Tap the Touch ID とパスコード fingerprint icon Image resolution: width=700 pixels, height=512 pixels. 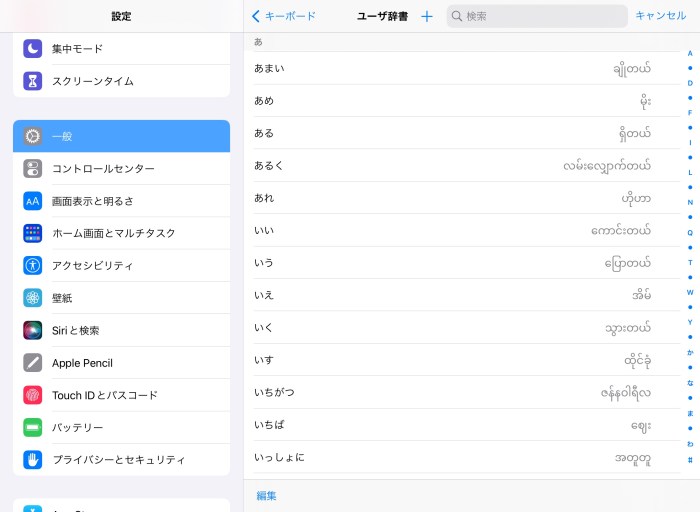33,395
